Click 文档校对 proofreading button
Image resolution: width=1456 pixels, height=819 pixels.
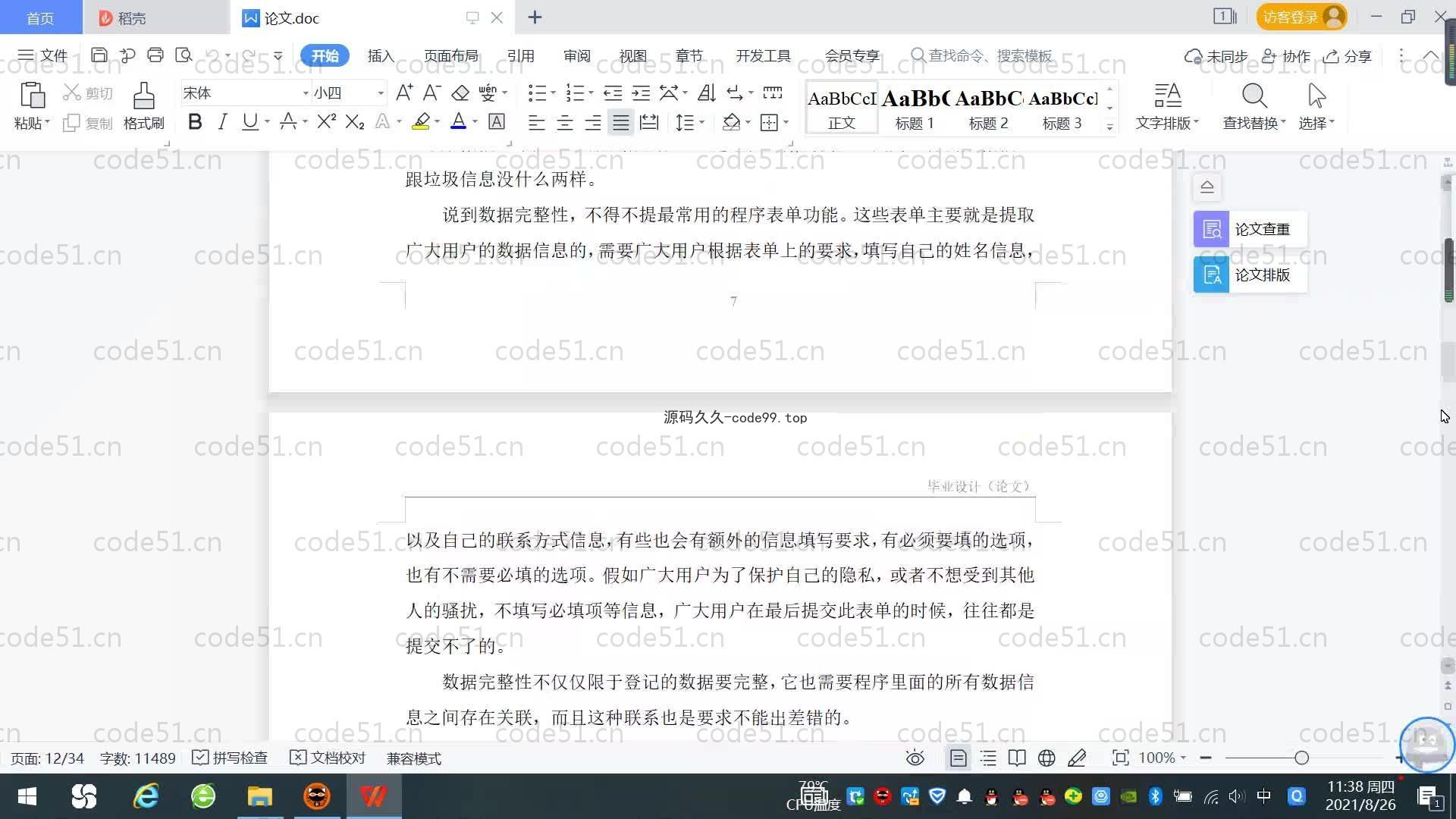coord(328,758)
